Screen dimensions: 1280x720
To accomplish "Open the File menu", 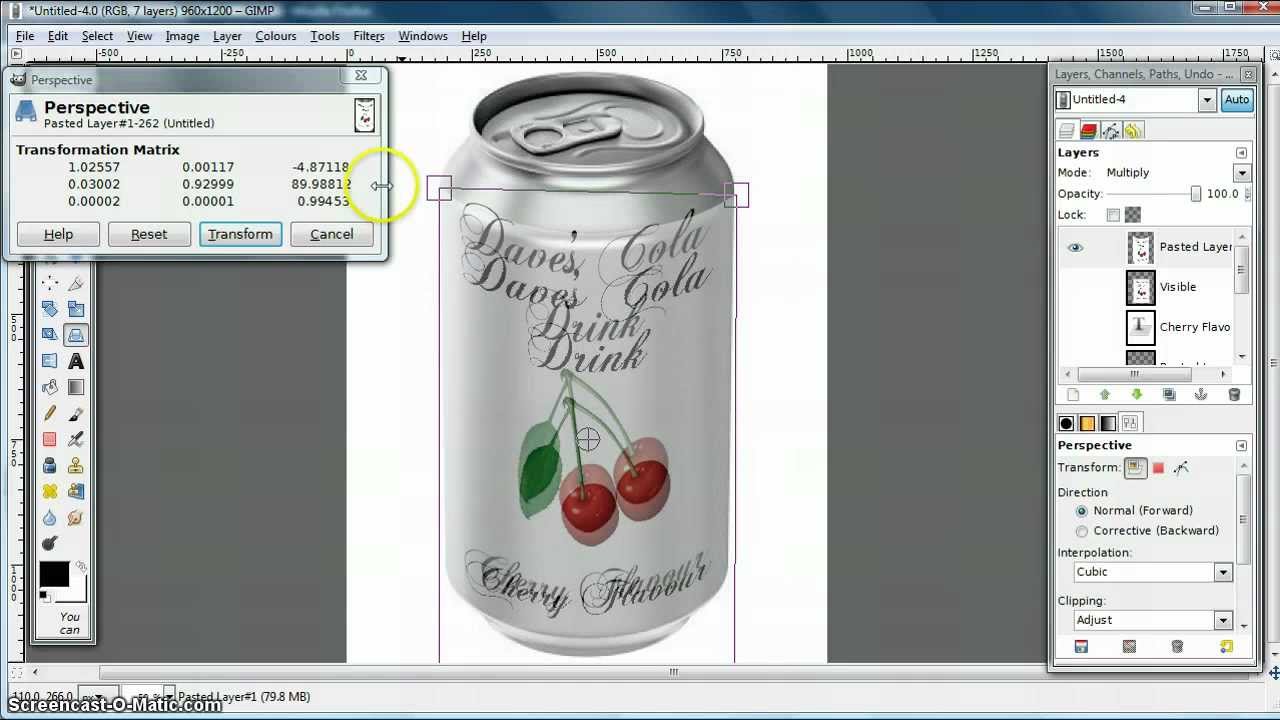I will click(25, 36).
